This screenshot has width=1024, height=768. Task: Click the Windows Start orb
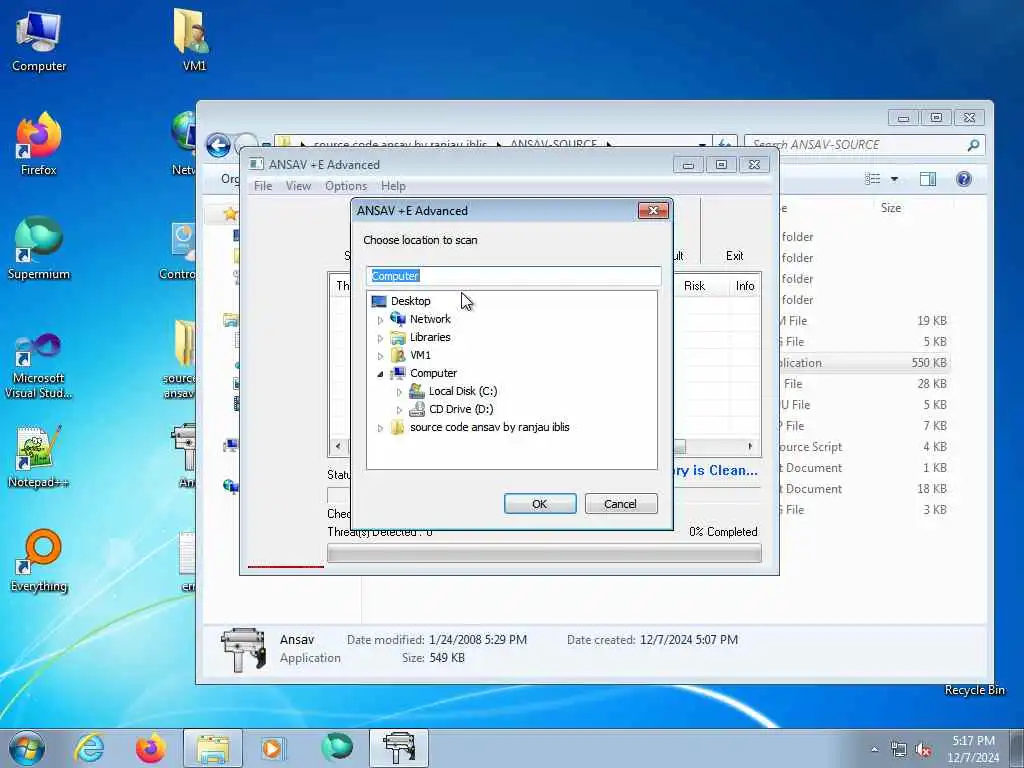point(27,748)
